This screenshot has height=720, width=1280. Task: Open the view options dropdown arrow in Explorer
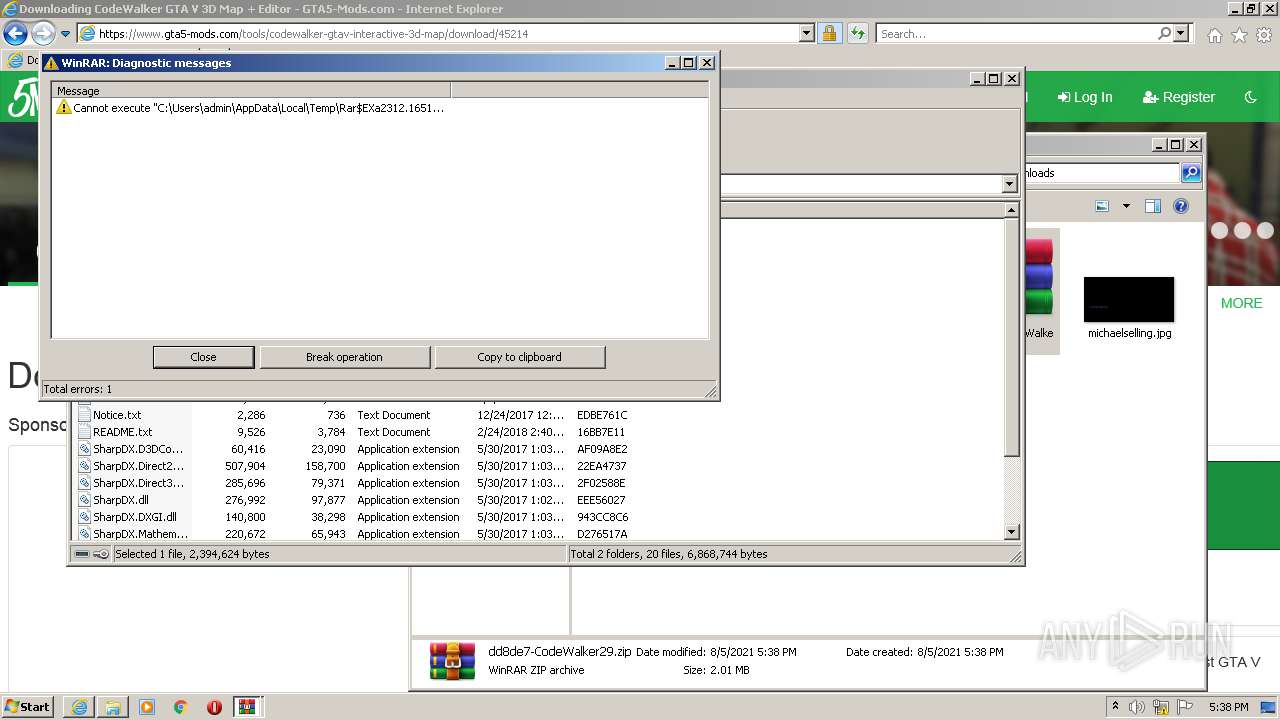click(1126, 206)
